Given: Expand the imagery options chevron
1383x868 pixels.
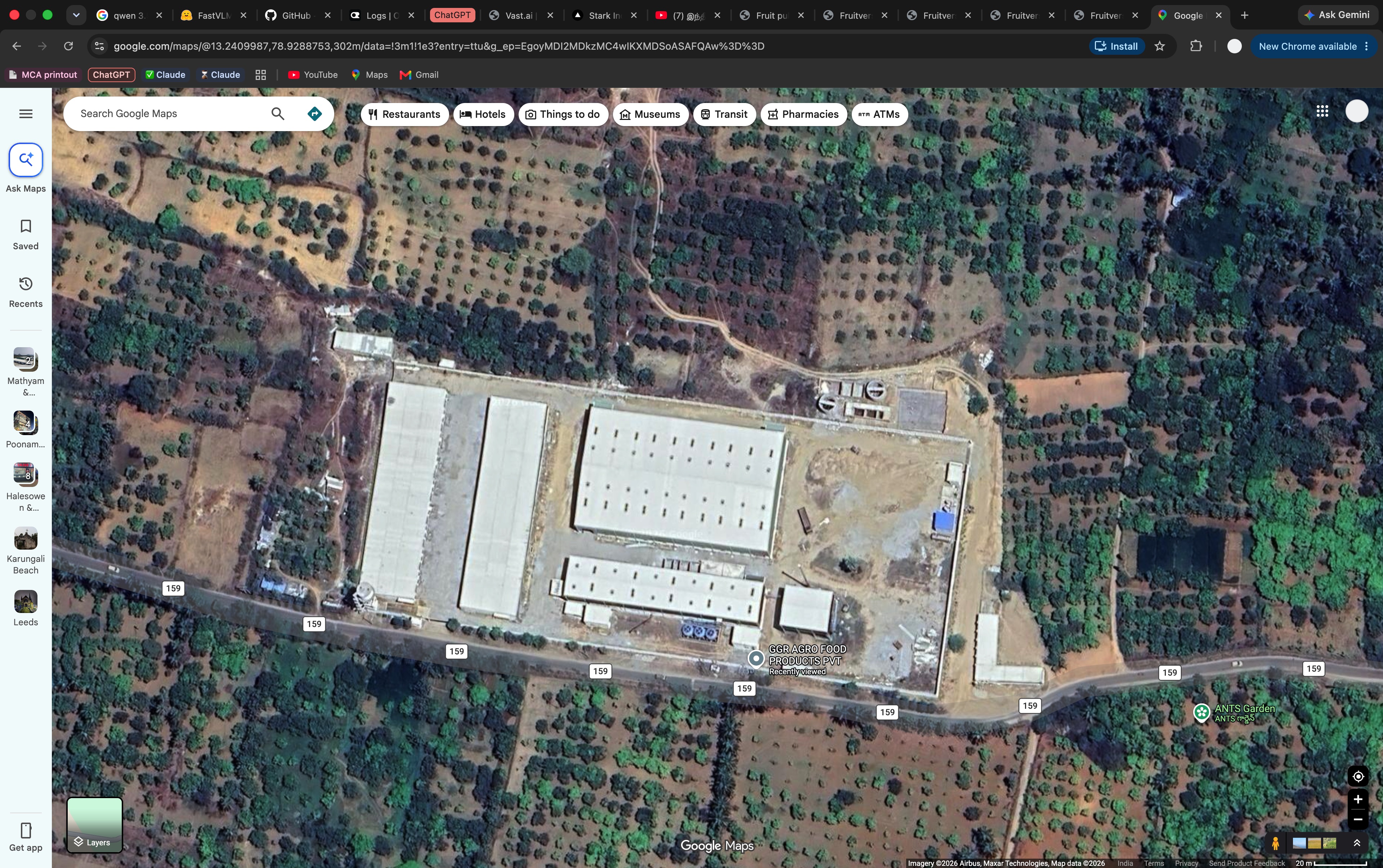Looking at the screenshot, I should (1357, 843).
